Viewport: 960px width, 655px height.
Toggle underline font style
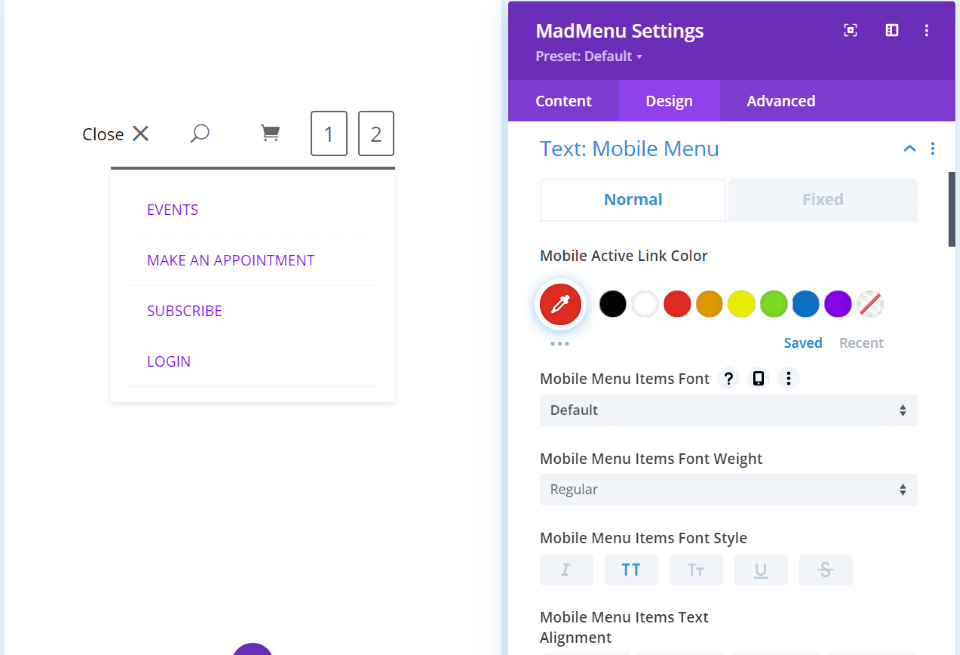760,570
